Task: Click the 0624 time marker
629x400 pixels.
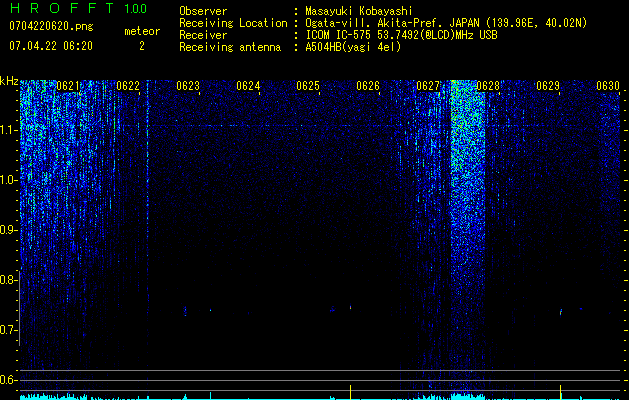Action: click(248, 86)
